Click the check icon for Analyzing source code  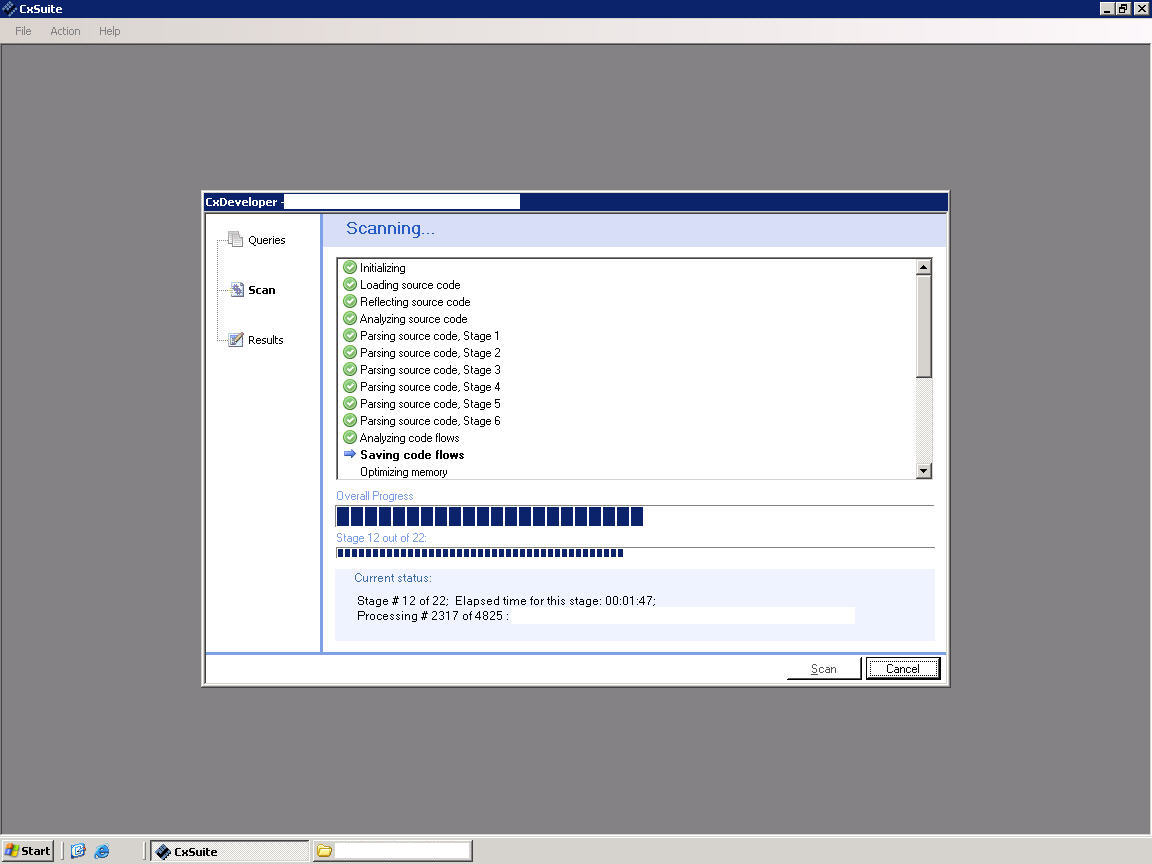350,318
